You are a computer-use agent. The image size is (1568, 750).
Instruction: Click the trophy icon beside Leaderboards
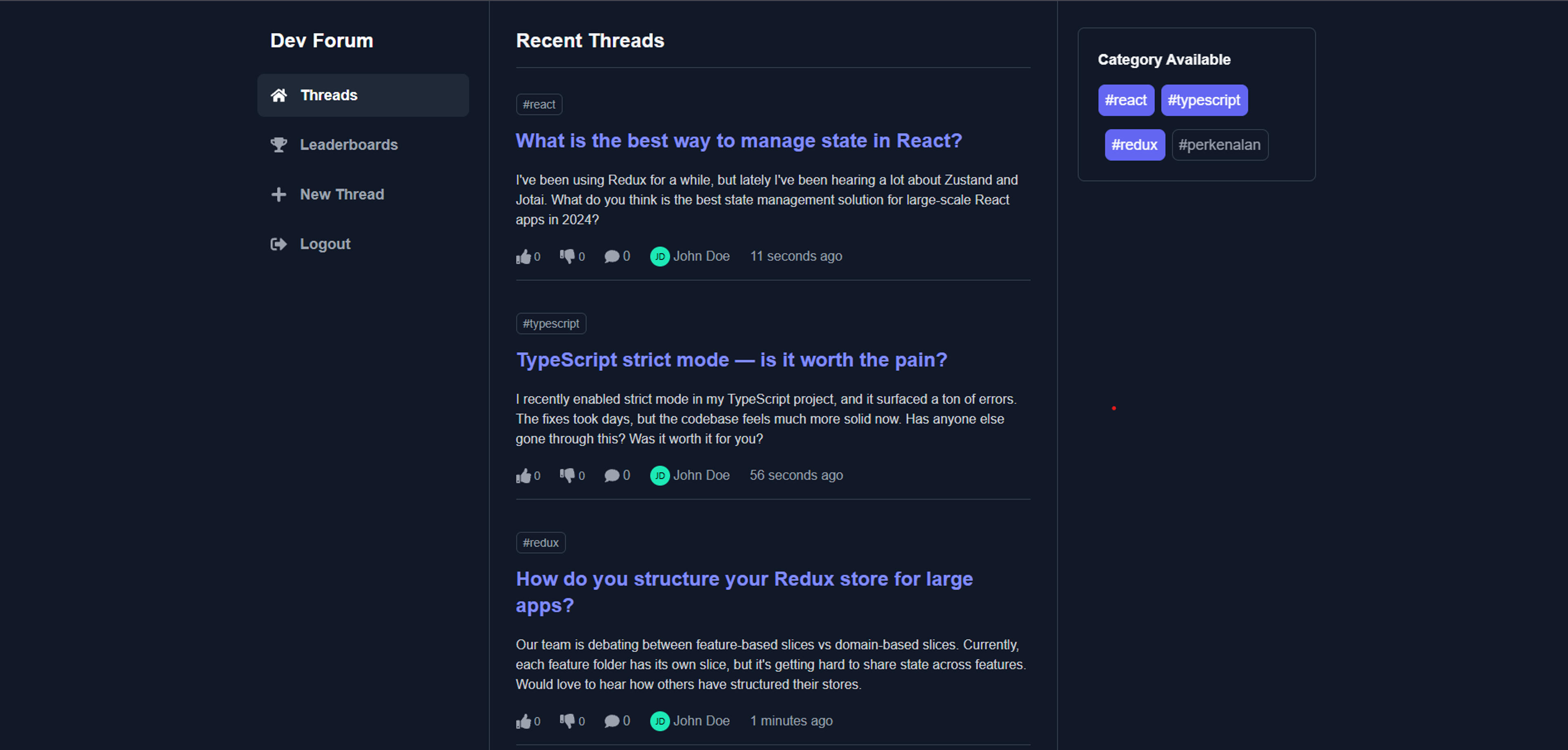(x=279, y=145)
